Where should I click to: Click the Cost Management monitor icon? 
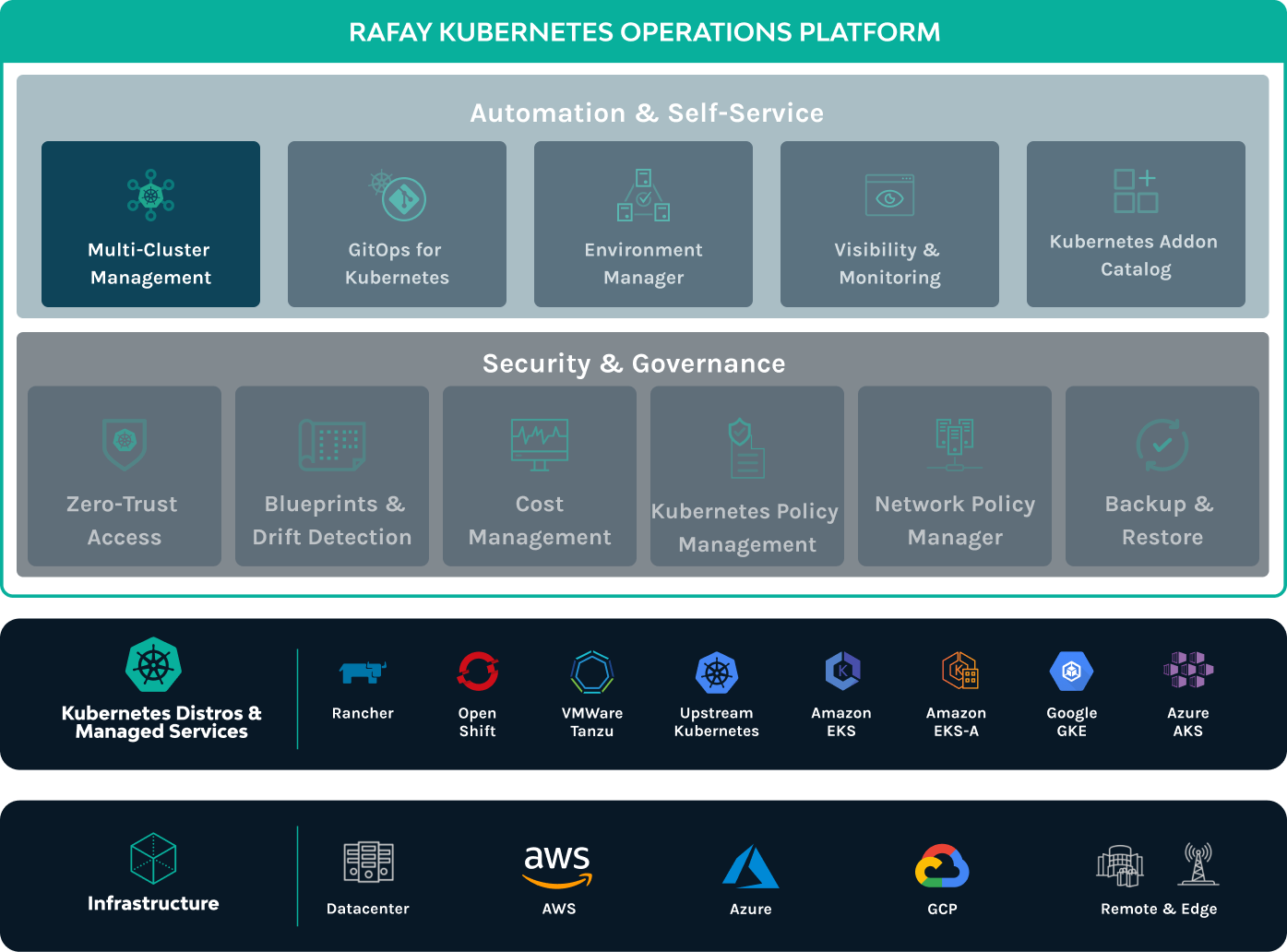coord(540,444)
